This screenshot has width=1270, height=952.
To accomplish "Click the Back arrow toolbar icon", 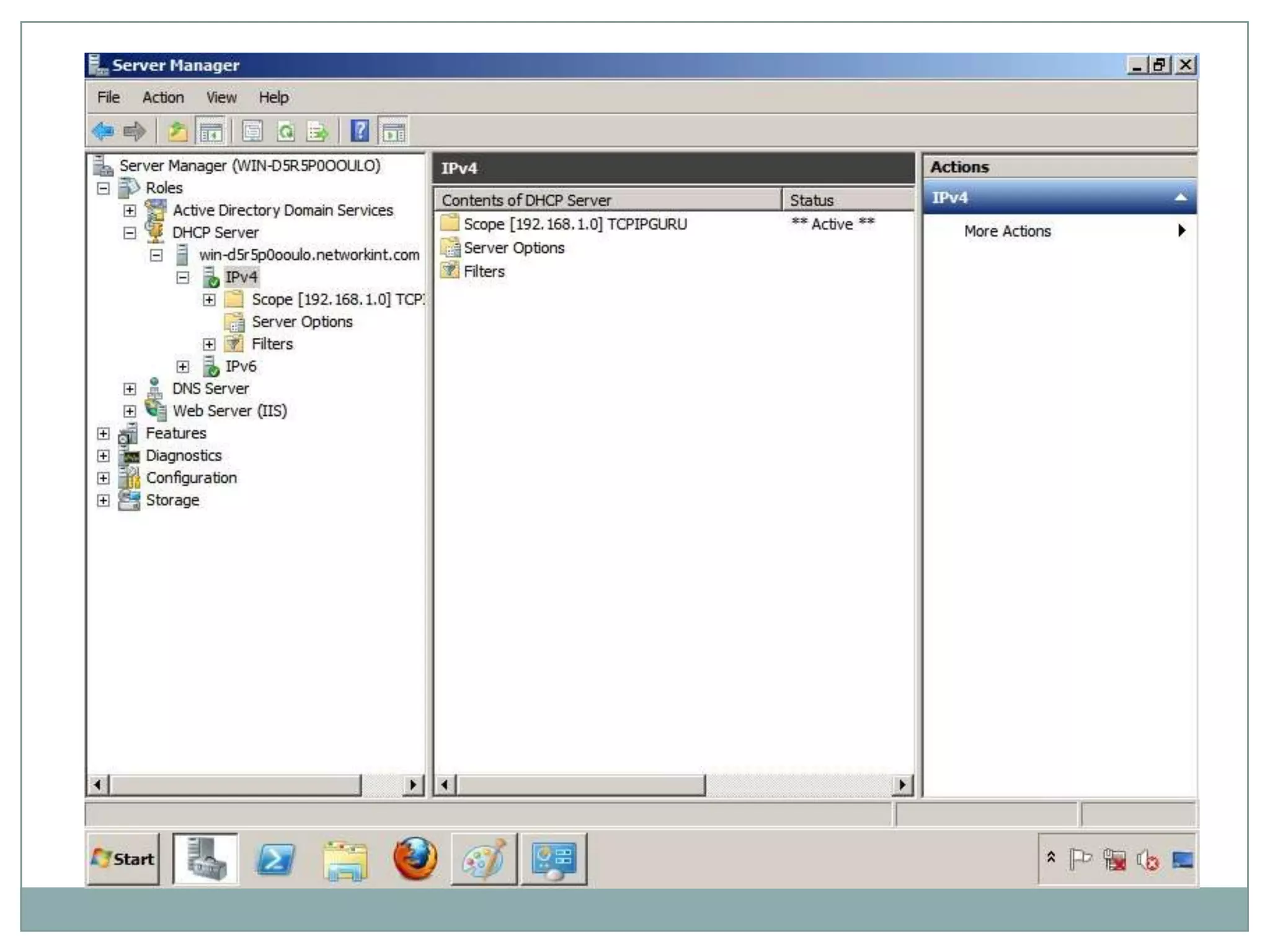I will pos(103,131).
